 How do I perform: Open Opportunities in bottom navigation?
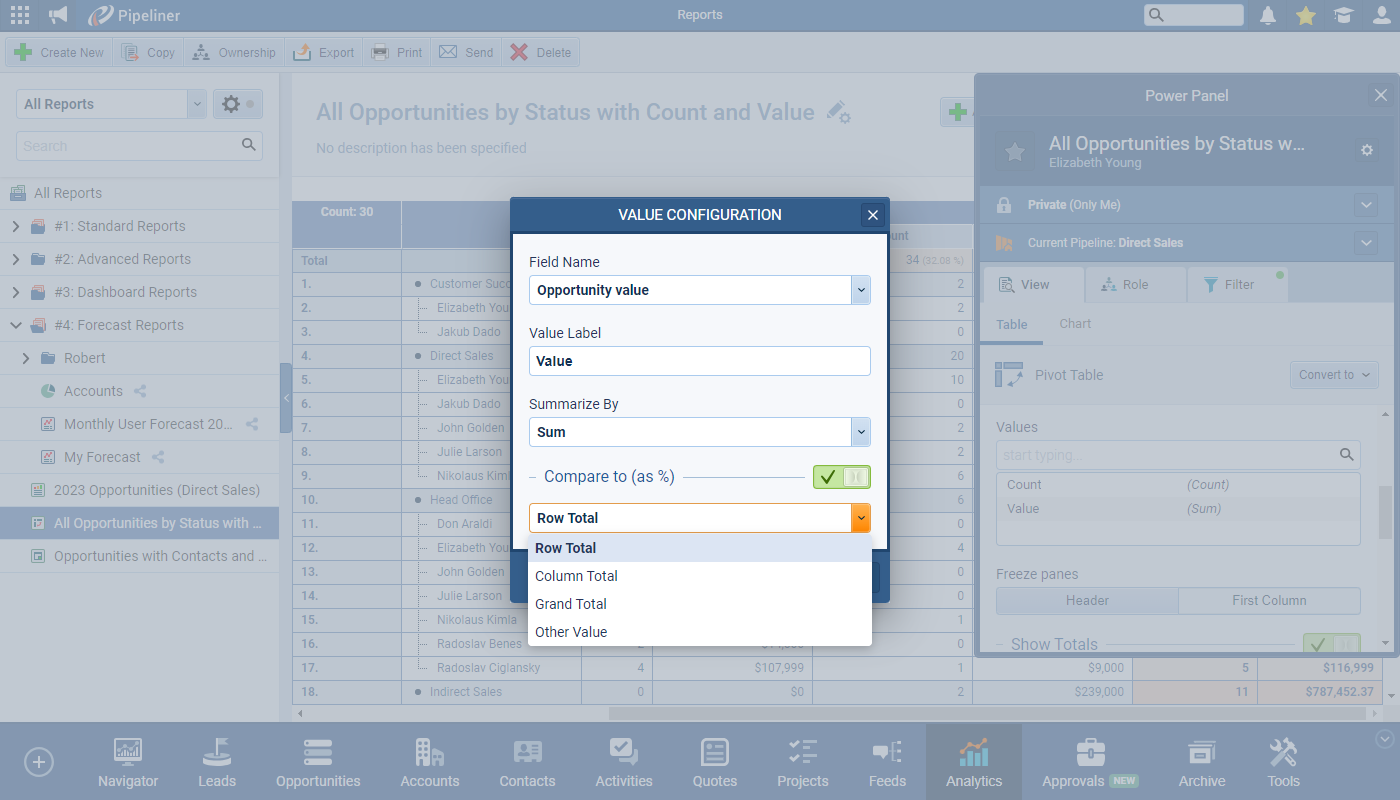coord(318,763)
